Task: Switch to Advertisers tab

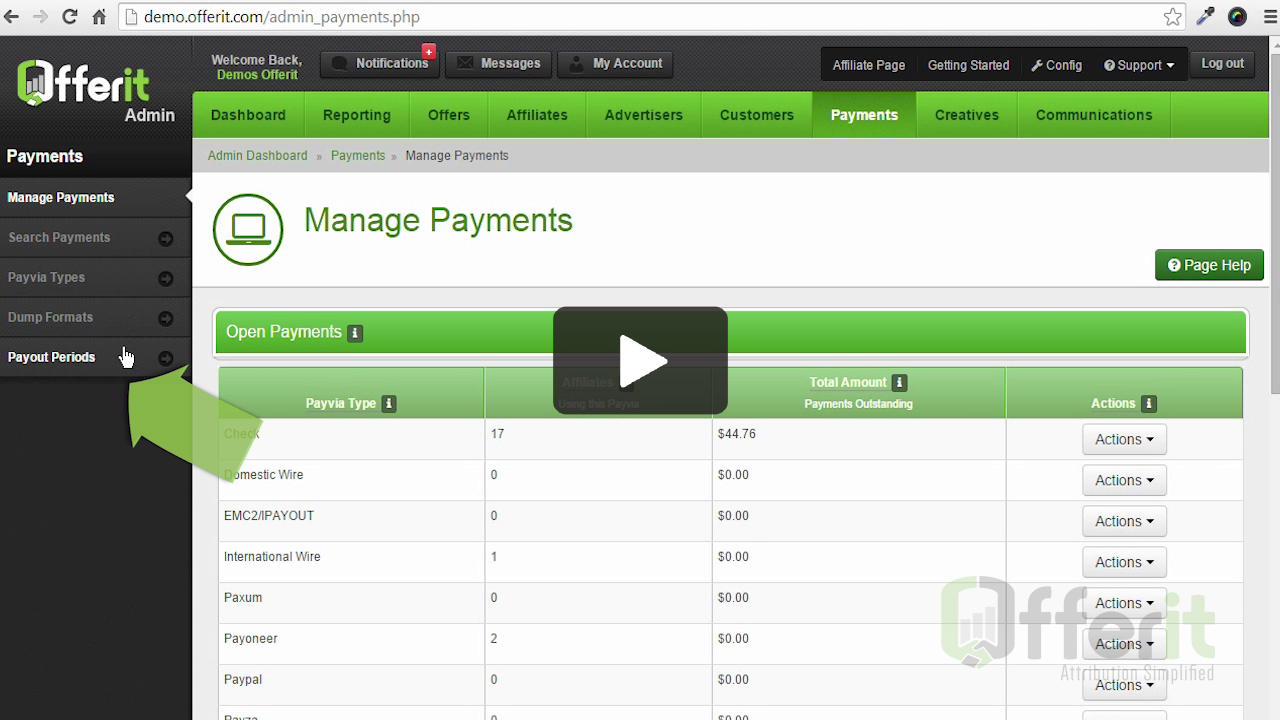Action: pyautogui.click(x=644, y=115)
